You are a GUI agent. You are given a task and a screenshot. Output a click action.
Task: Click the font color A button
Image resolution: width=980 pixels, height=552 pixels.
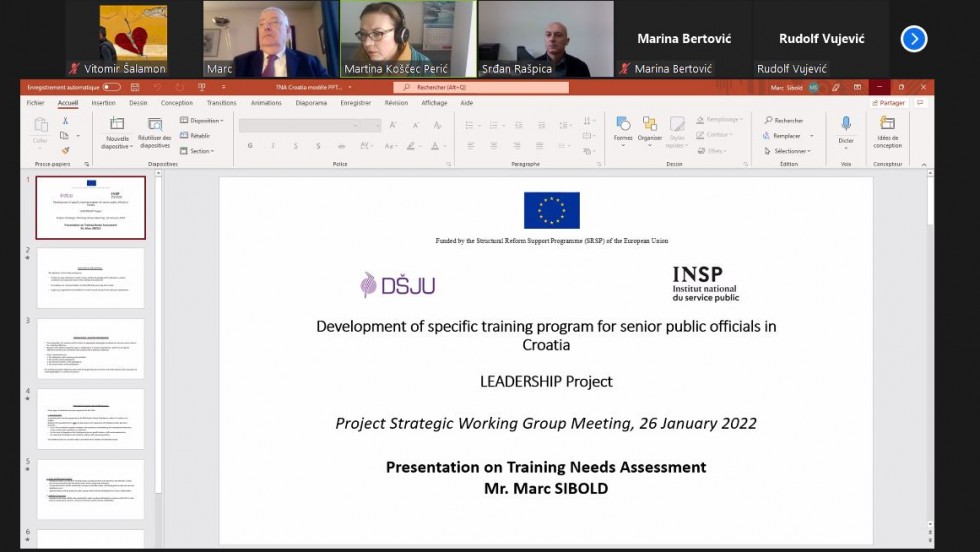pos(435,146)
